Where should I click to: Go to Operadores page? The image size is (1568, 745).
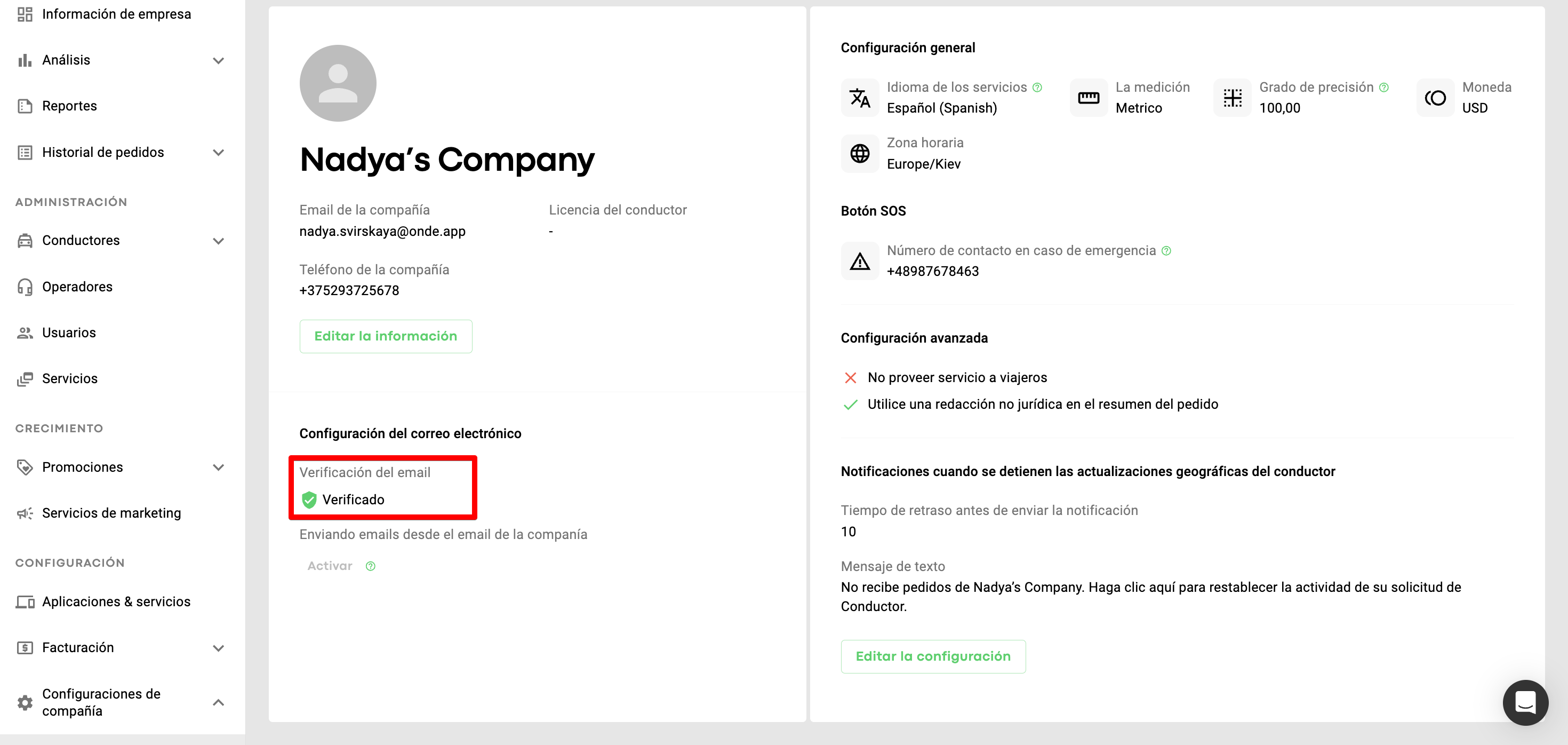coord(77,287)
